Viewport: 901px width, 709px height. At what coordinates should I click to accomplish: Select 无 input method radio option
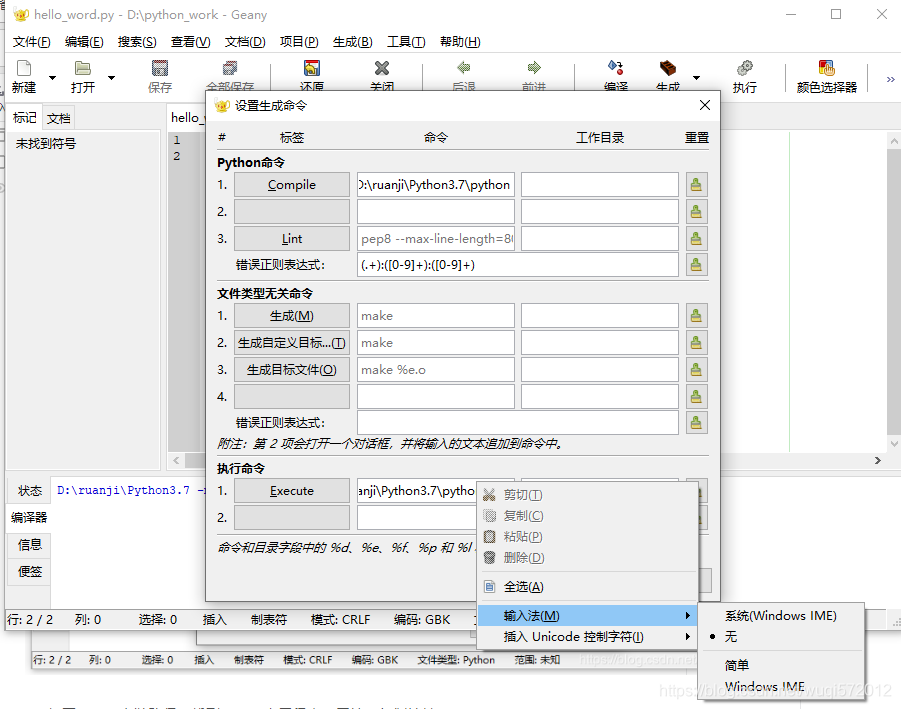click(730, 637)
